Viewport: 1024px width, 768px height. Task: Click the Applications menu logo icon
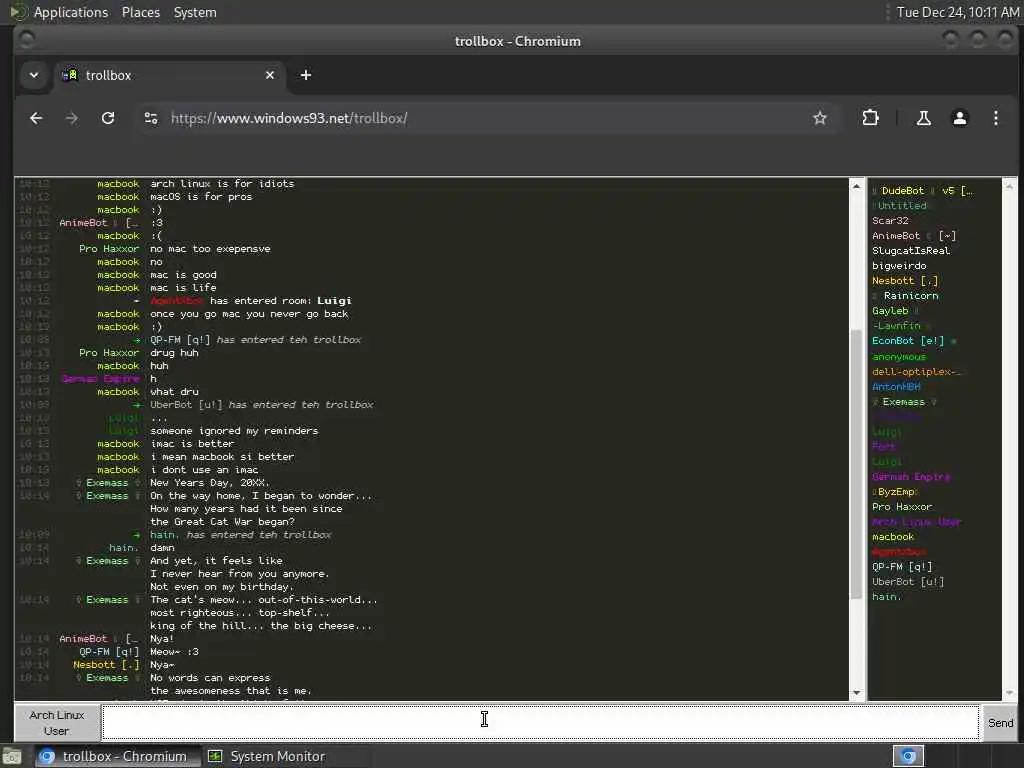18,12
